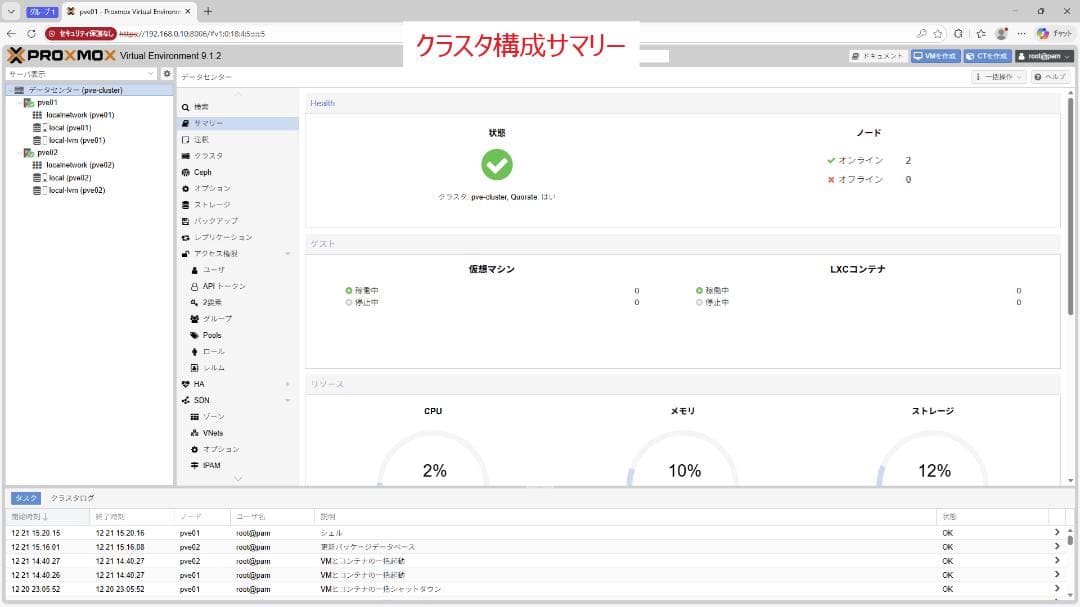Open the Ceph configuration panel

tap(202, 172)
